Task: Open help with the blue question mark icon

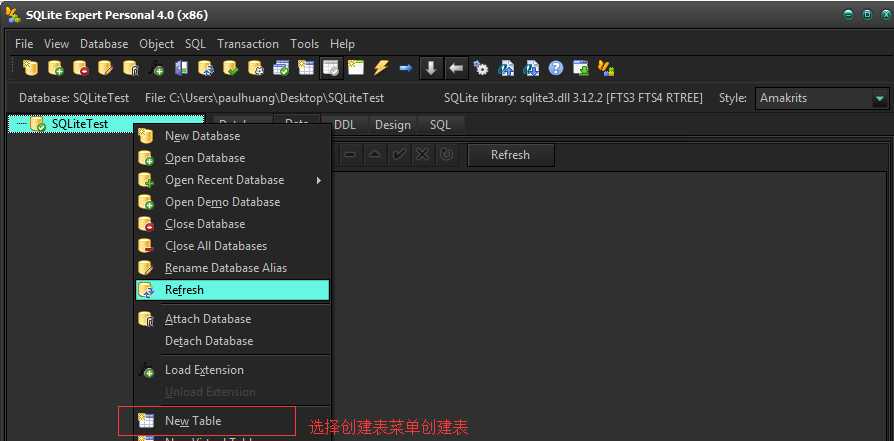Action: point(556,68)
